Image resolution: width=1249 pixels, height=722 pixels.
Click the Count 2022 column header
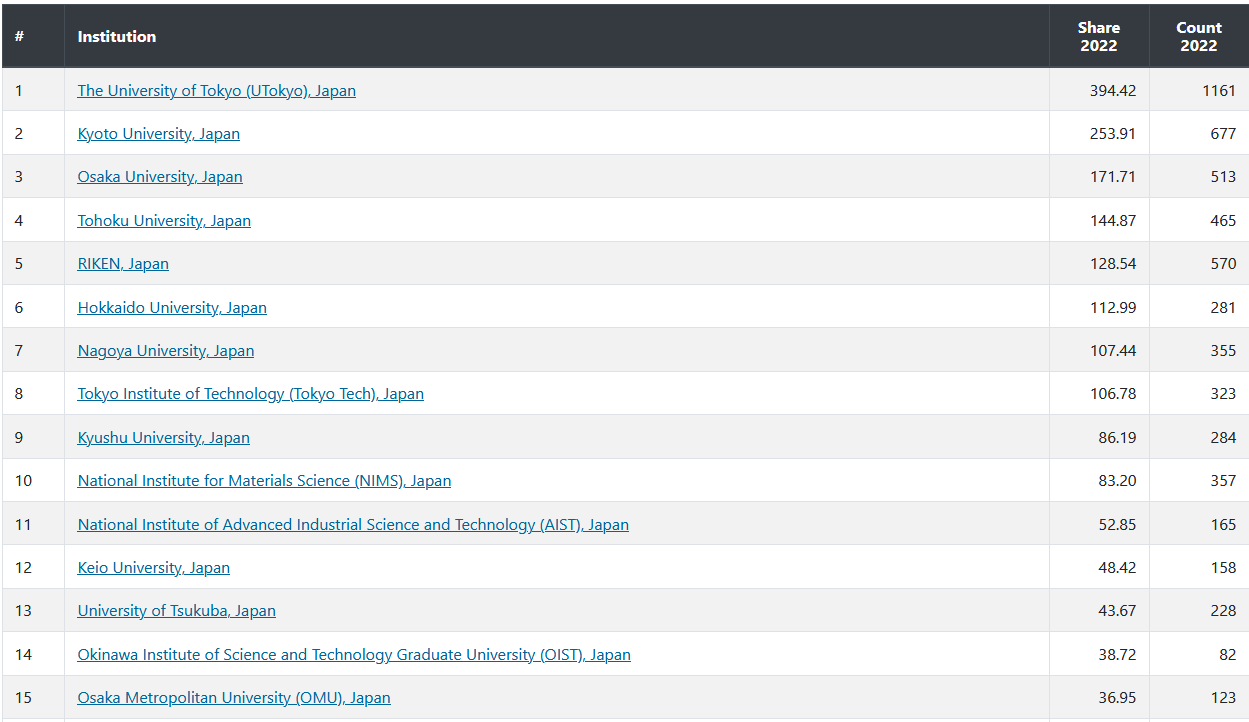click(1199, 36)
